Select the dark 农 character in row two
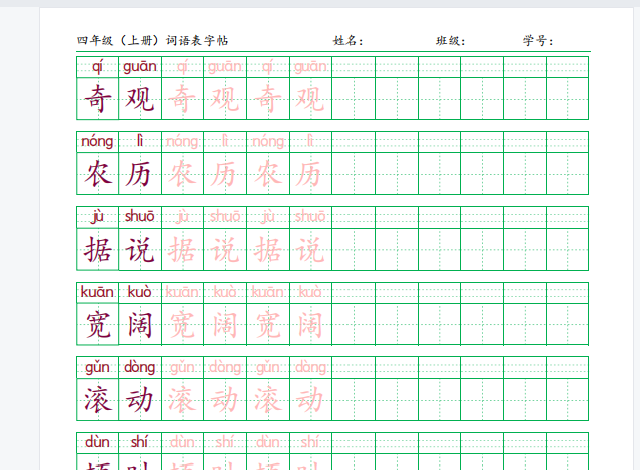Image resolution: width=640 pixels, height=470 pixels. 98,173
